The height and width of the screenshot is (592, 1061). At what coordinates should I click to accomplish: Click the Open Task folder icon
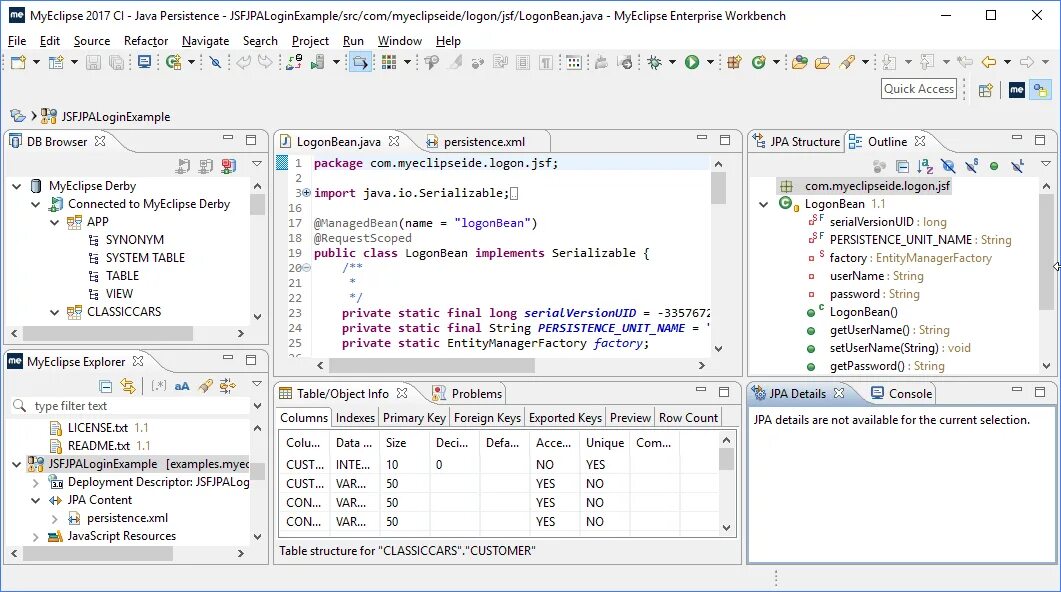tap(822, 62)
